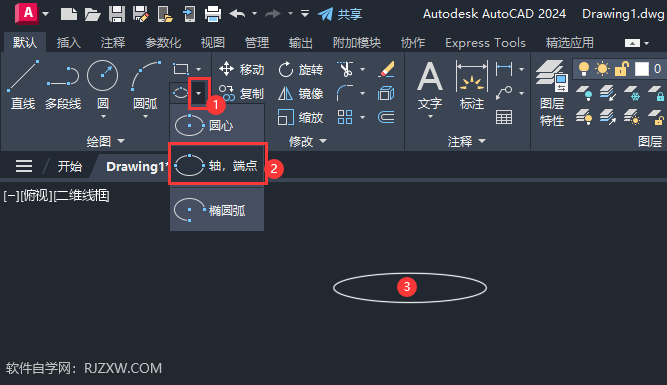
Task: Click the Print (plot) icon
Action: pos(213,14)
